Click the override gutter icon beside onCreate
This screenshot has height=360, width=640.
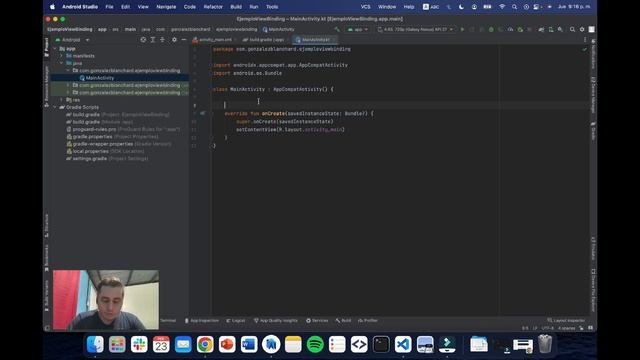pos(202,113)
